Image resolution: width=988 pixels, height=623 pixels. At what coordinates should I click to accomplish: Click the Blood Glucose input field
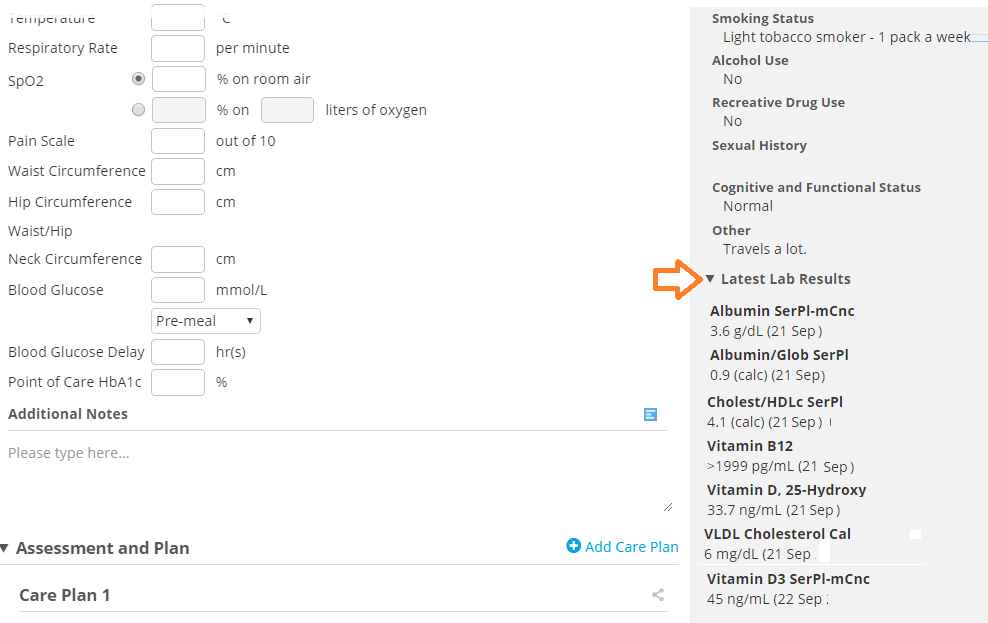(x=178, y=290)
